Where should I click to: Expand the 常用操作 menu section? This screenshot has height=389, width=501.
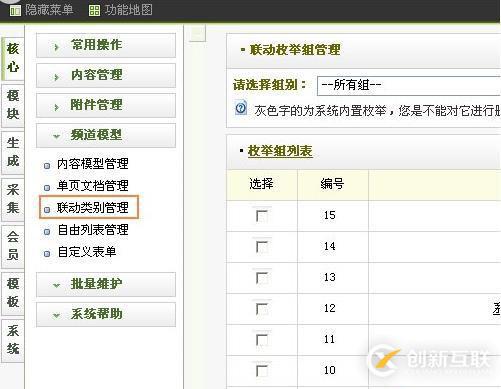coord(106,45)
